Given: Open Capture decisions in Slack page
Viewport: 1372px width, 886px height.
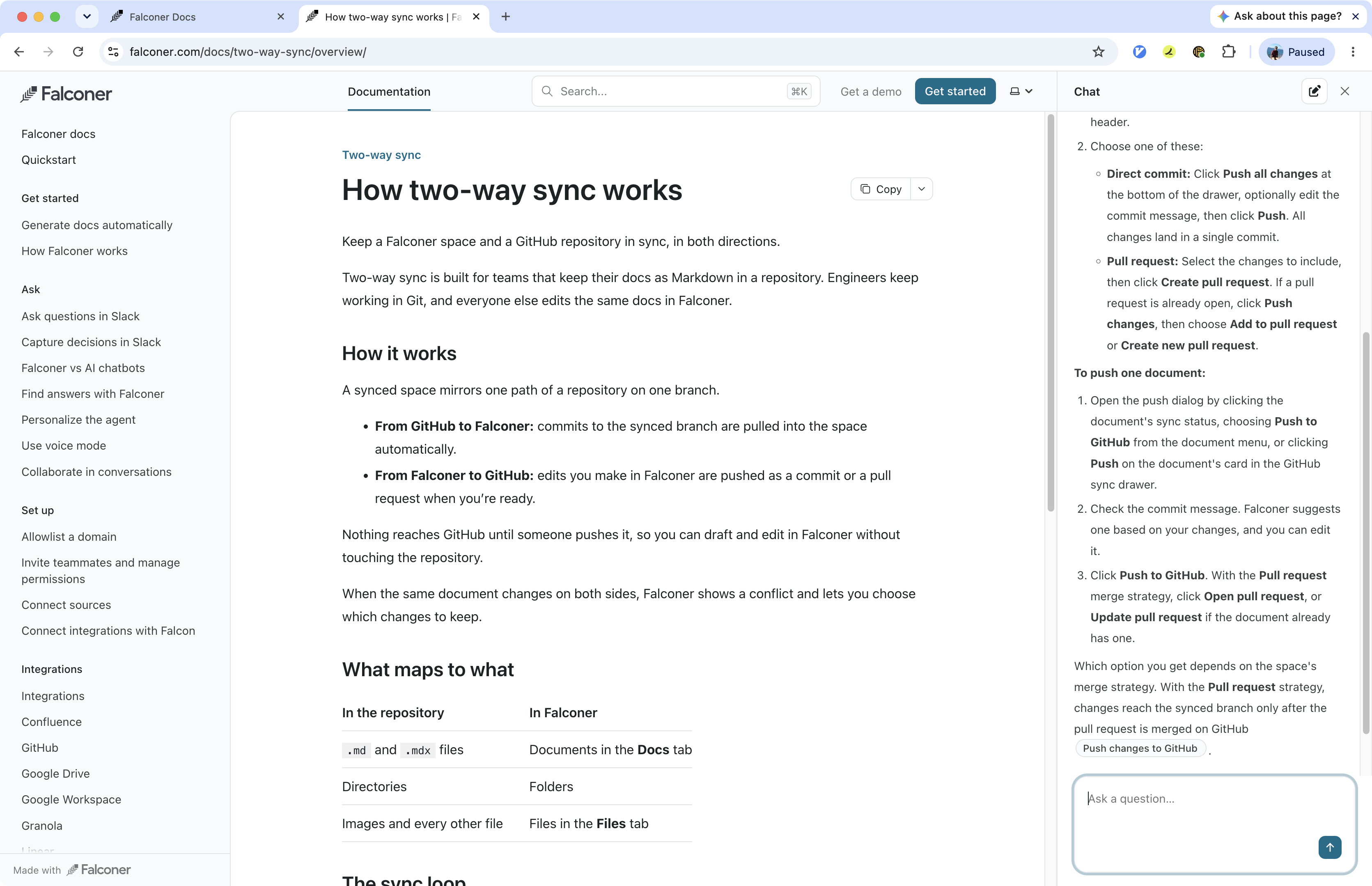Looking at the screenshot, I should click(92, 342).
